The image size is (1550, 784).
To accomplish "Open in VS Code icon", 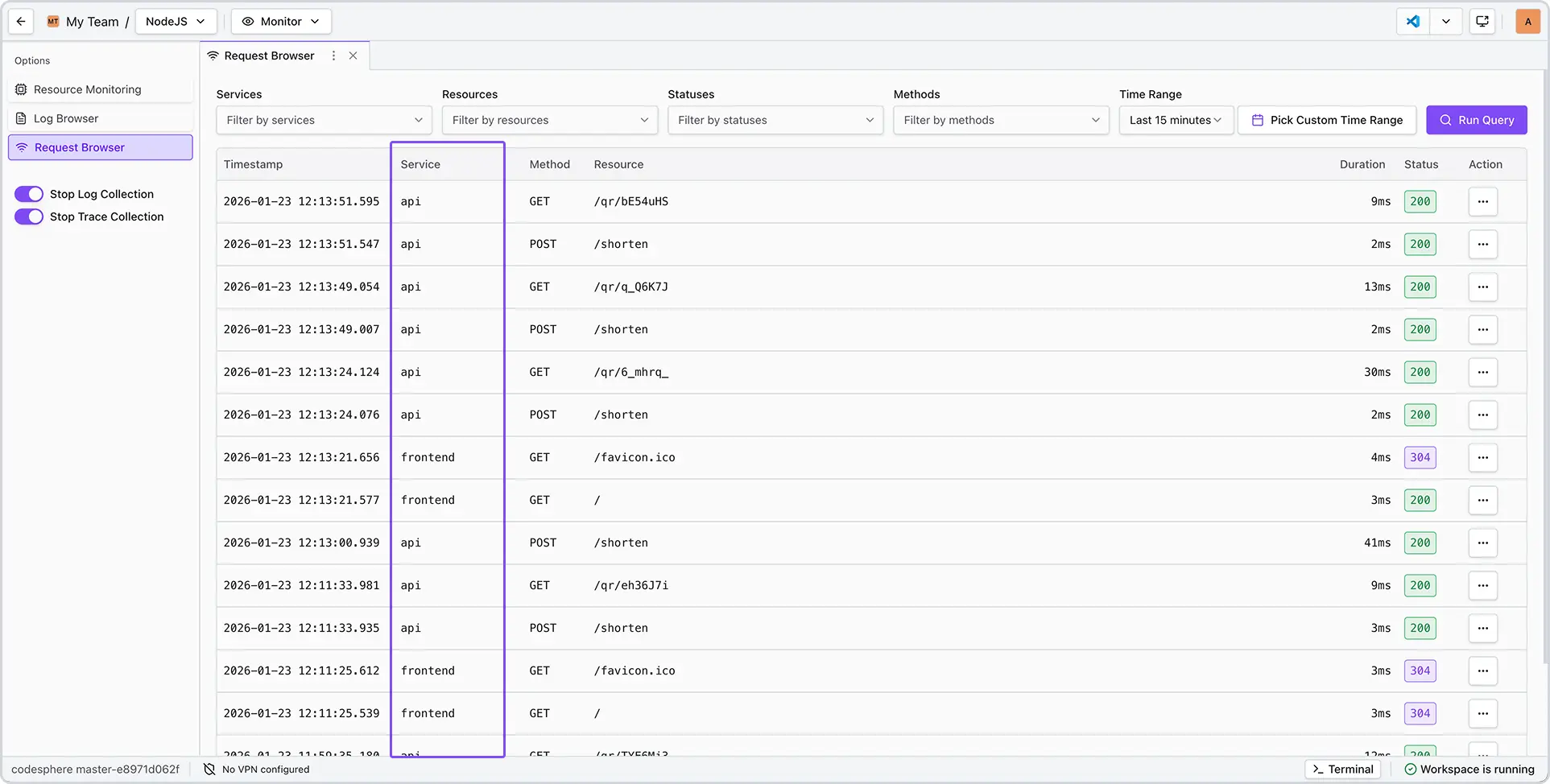I will 1413,22.
